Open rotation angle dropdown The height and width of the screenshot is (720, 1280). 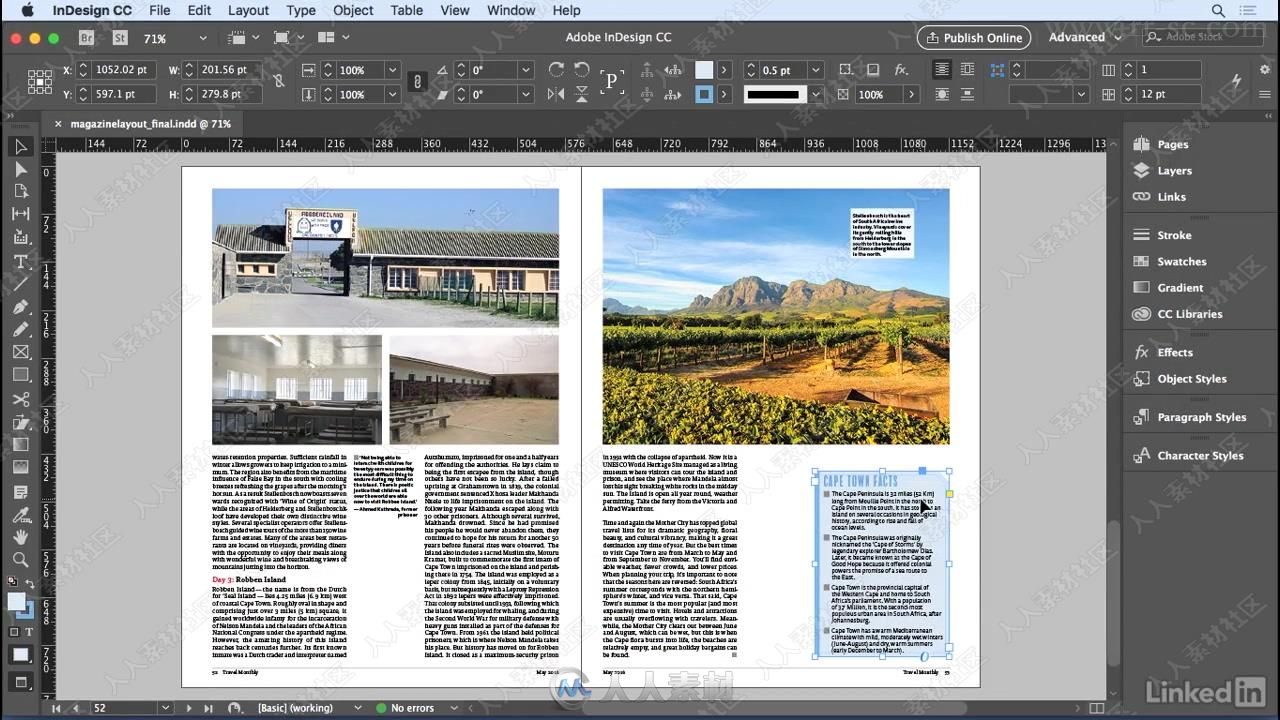[525, 70]
